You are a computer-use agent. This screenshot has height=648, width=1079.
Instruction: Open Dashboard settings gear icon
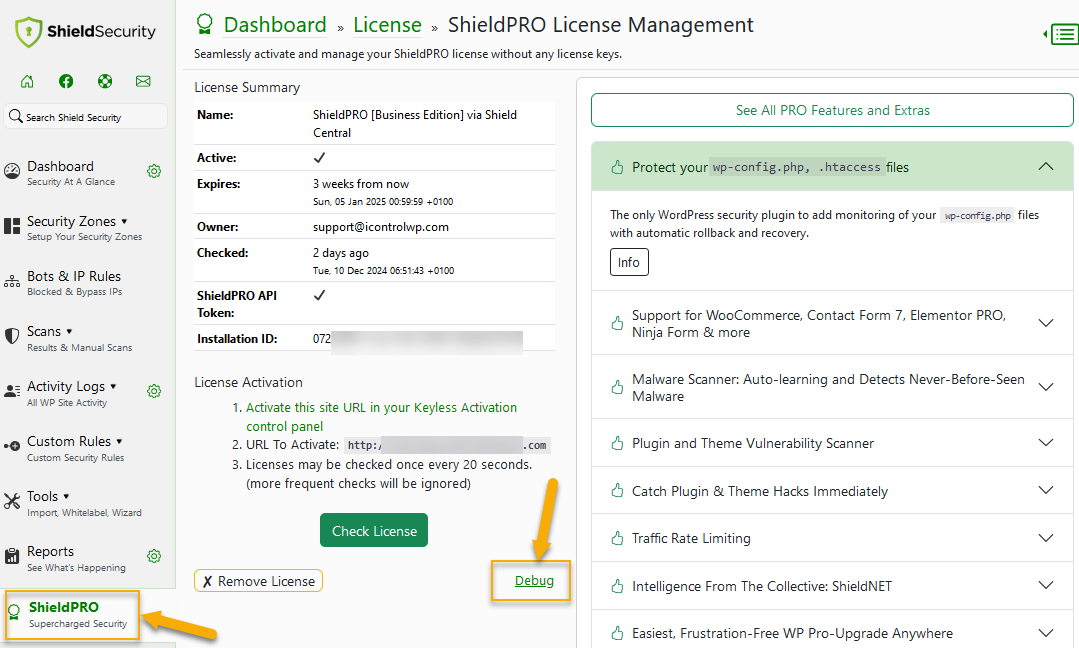point(154,171)
